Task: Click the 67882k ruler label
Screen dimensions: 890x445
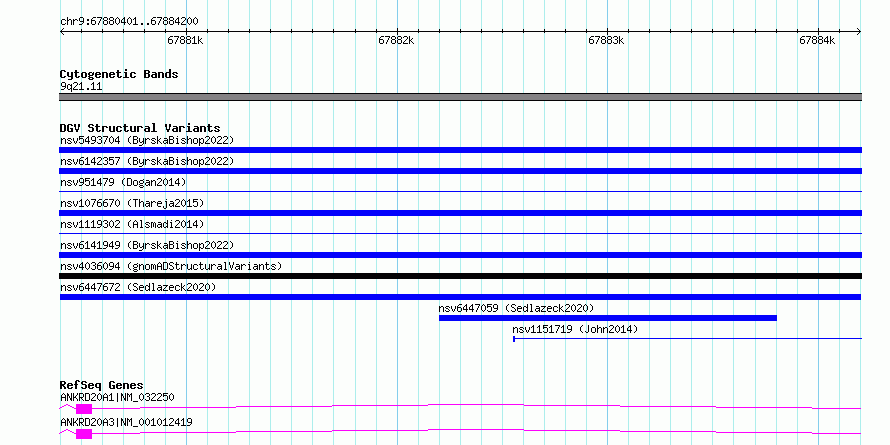Action: (x=396, y=40)
